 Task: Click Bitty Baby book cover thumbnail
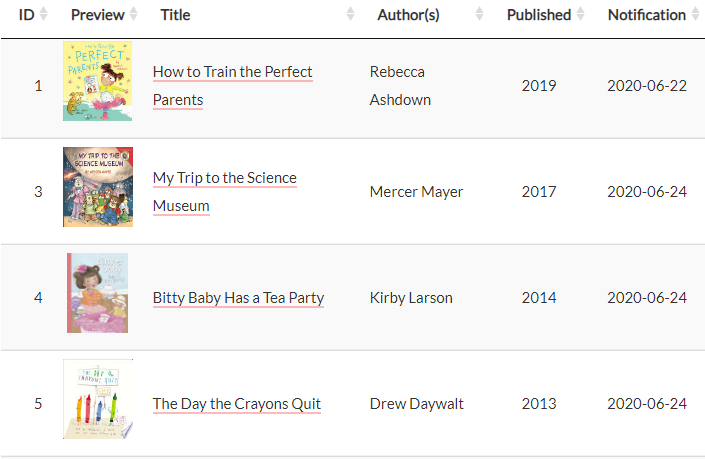tap(97, 293)
